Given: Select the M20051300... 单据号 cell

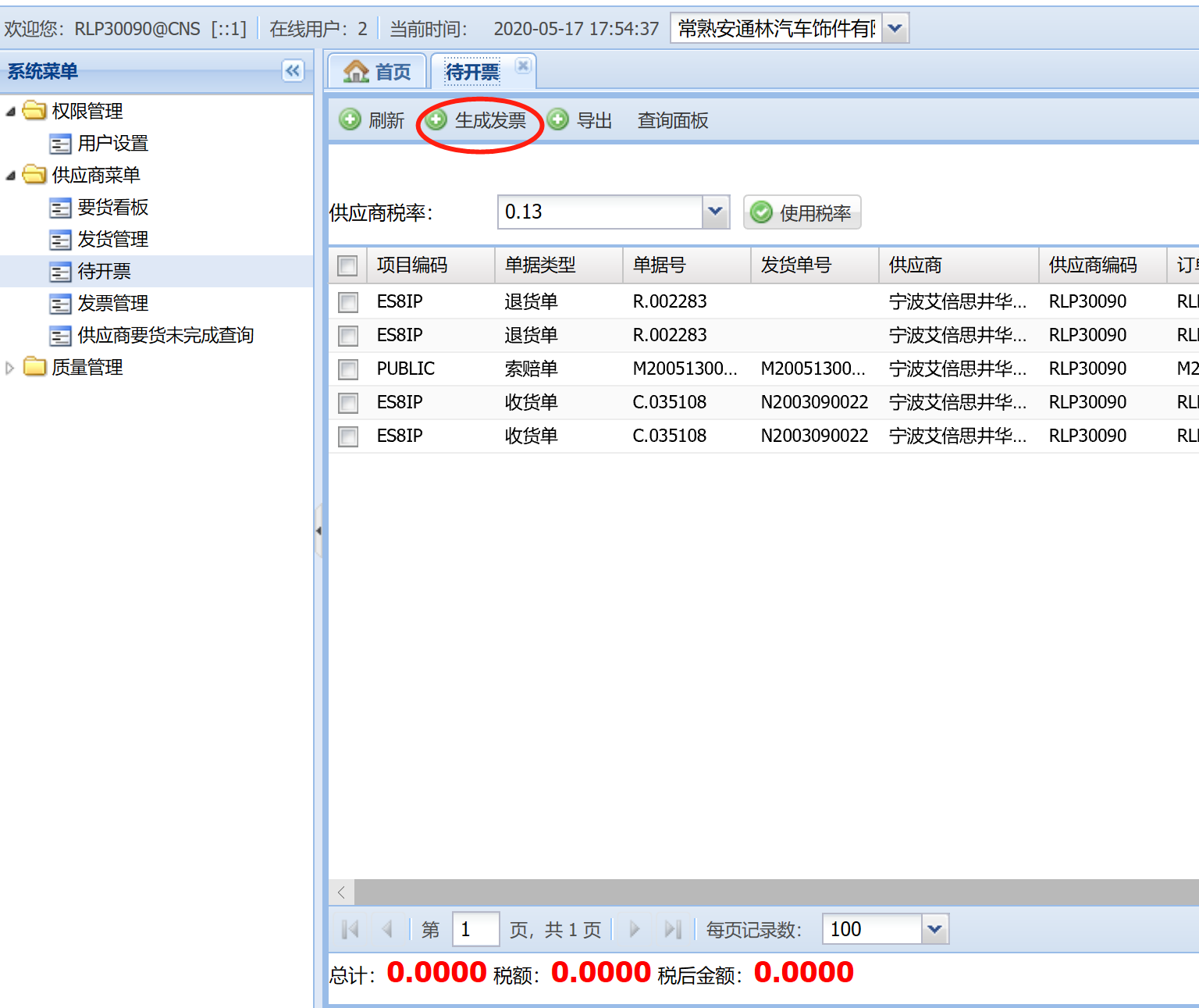Looking at the screenshot, I should pyautogui.click(x=685, y=369).
